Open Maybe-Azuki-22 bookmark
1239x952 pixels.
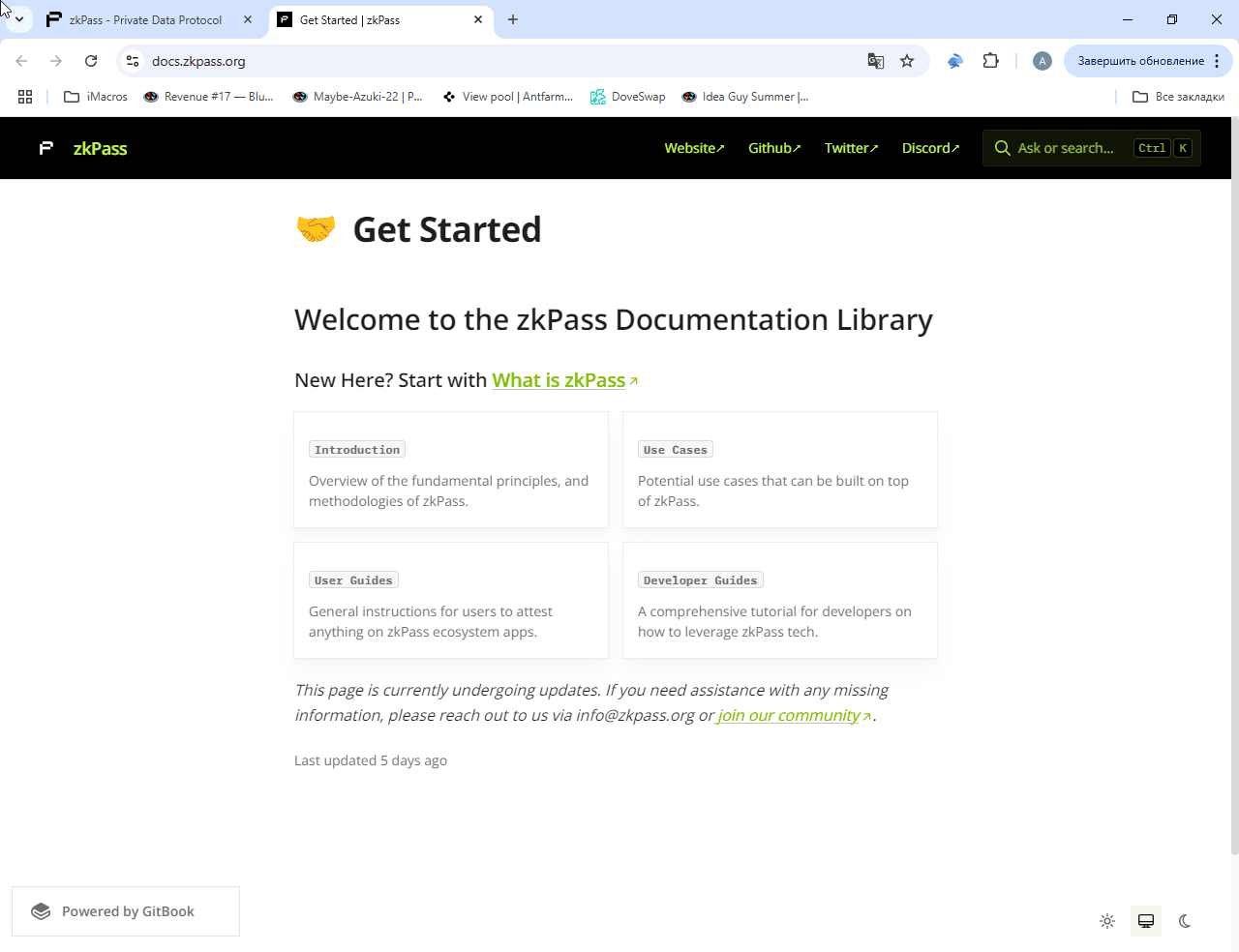357,97
